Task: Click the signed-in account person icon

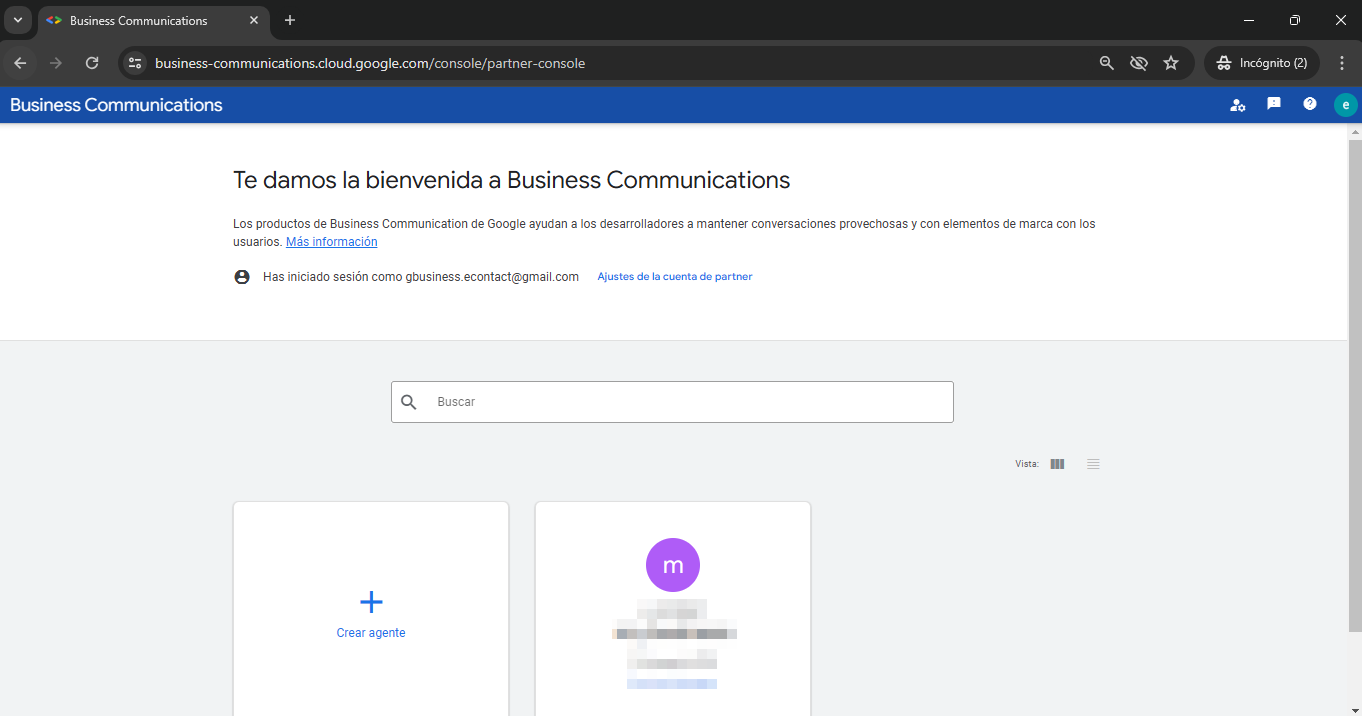Action: point(242,277)
